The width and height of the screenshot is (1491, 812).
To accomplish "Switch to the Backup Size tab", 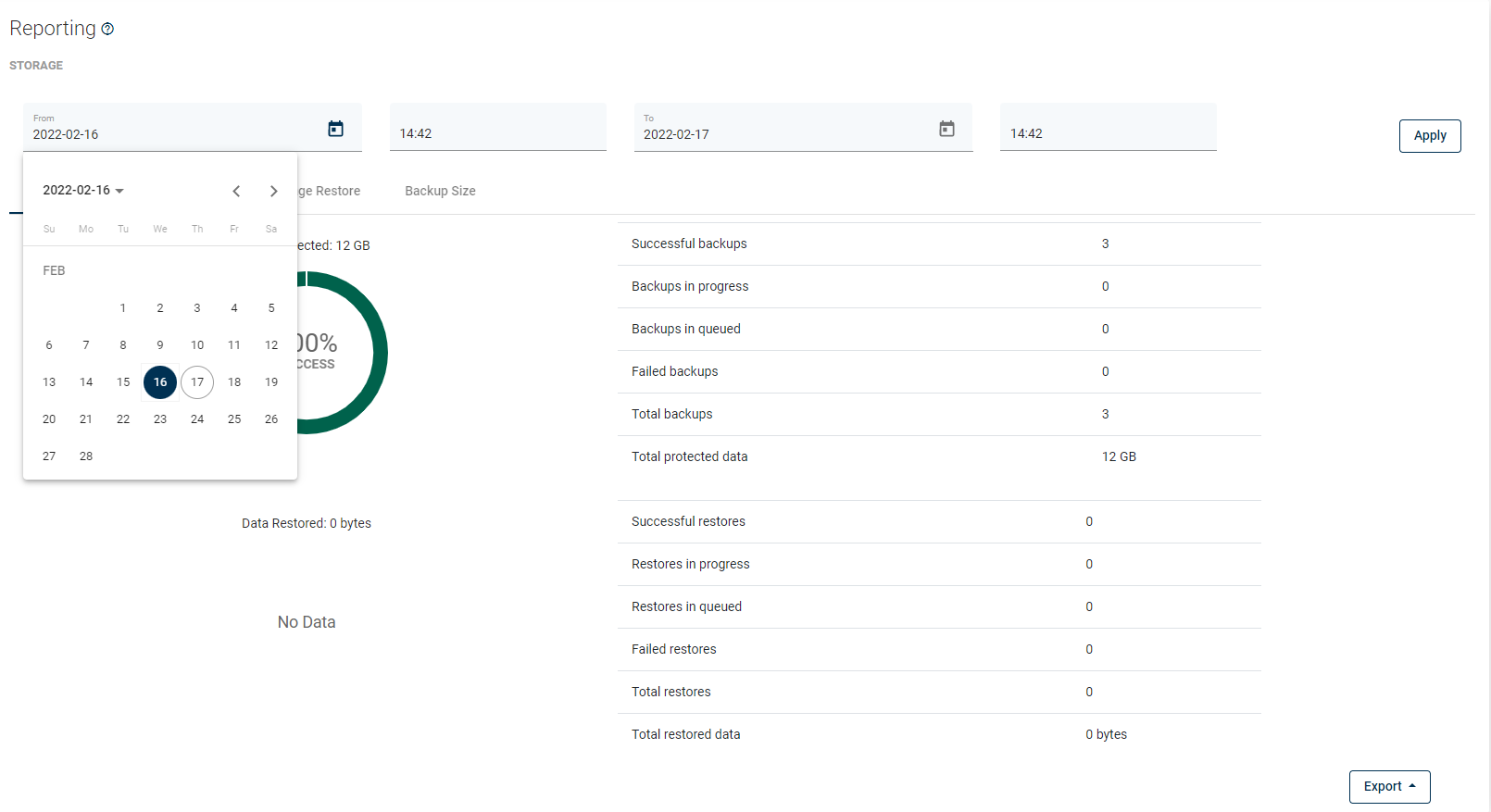I will pos(440,191).
